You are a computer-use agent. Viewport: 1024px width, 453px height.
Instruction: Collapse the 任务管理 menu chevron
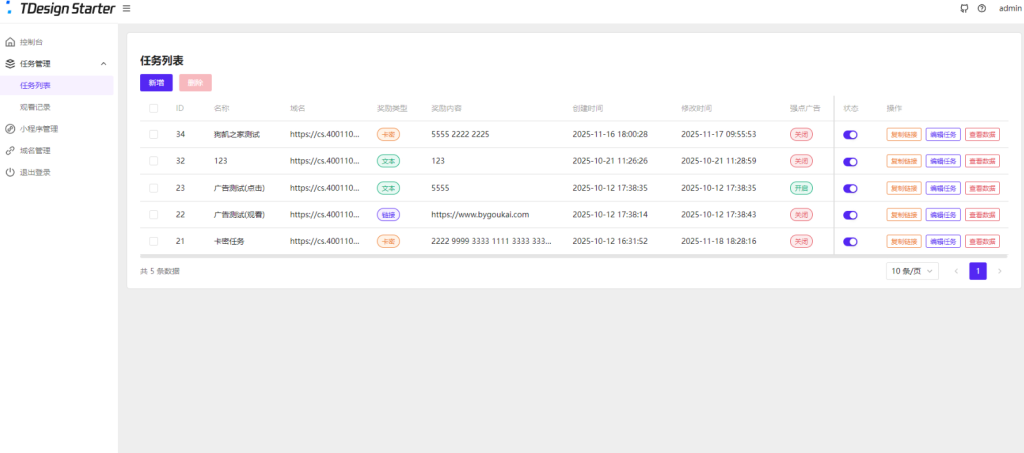(x=104, y=64)
